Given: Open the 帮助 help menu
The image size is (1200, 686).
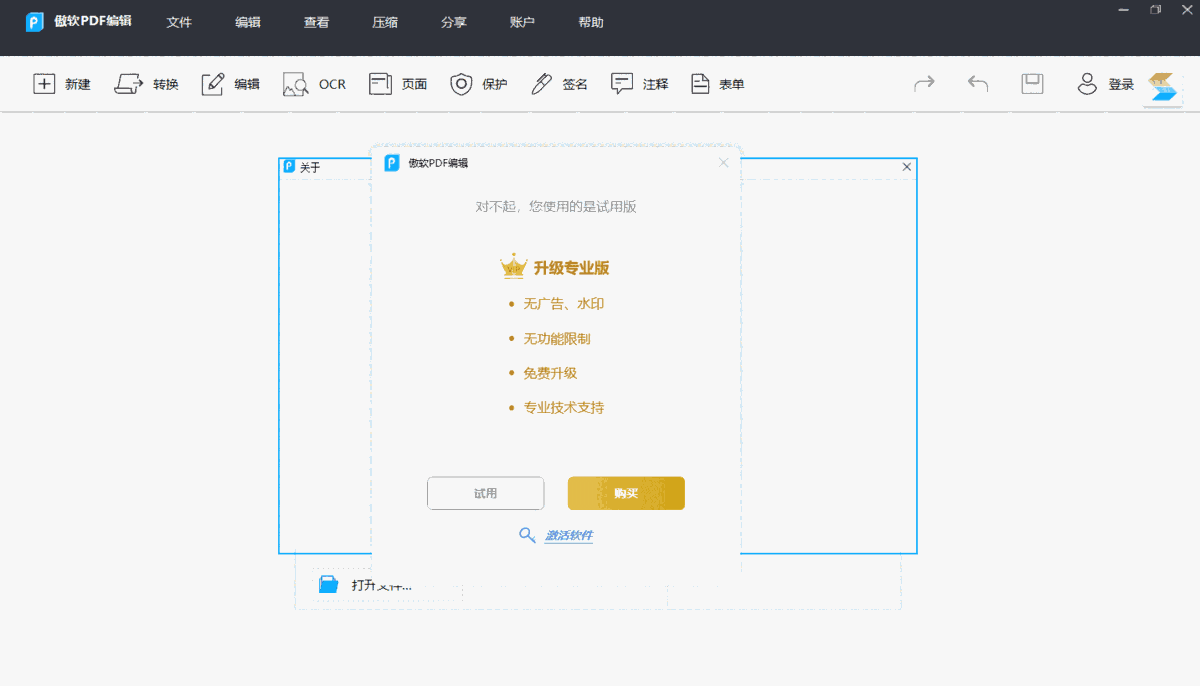Looking at the screenshot, I should click(591, 21).
